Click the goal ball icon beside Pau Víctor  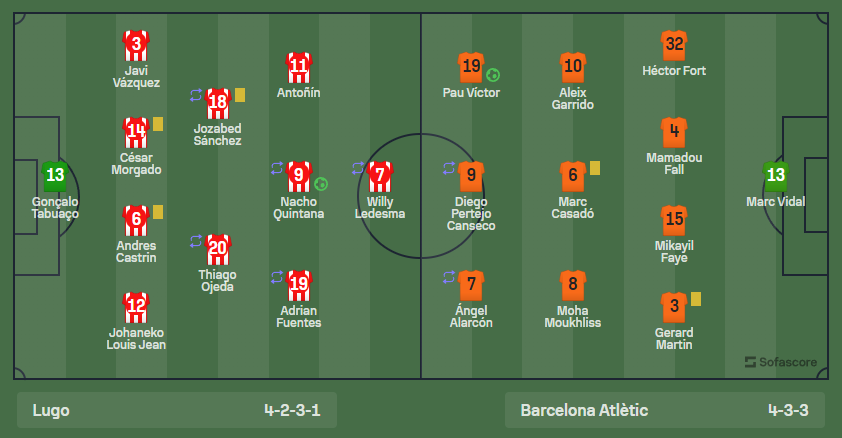pos(493,75)
